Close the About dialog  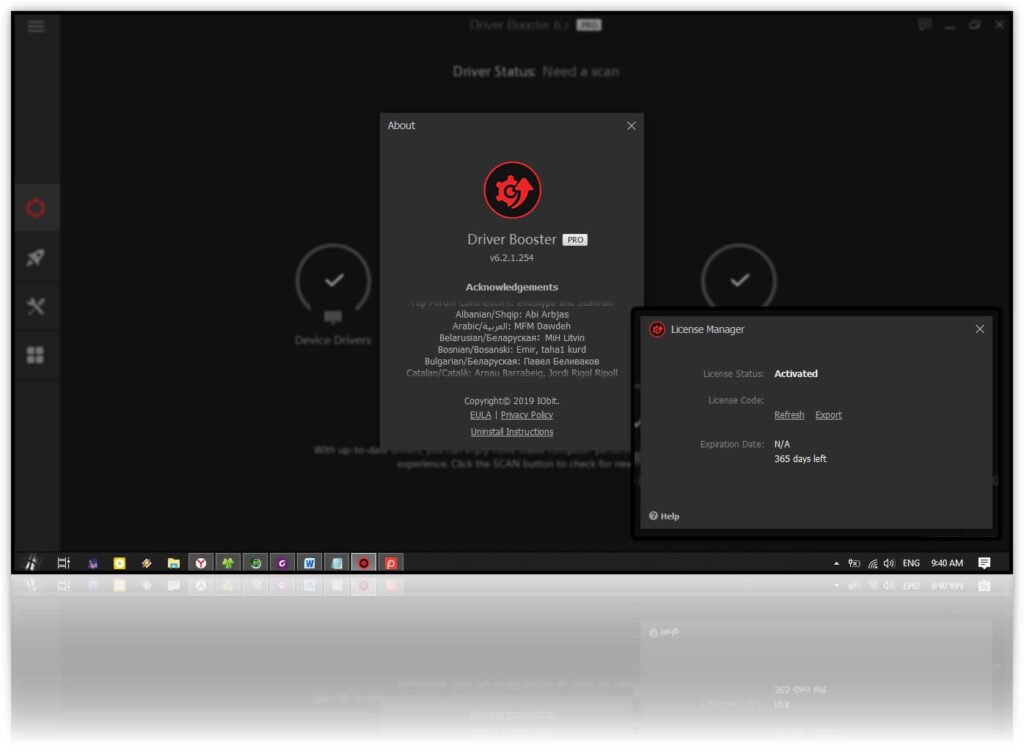tap(631, 126)
